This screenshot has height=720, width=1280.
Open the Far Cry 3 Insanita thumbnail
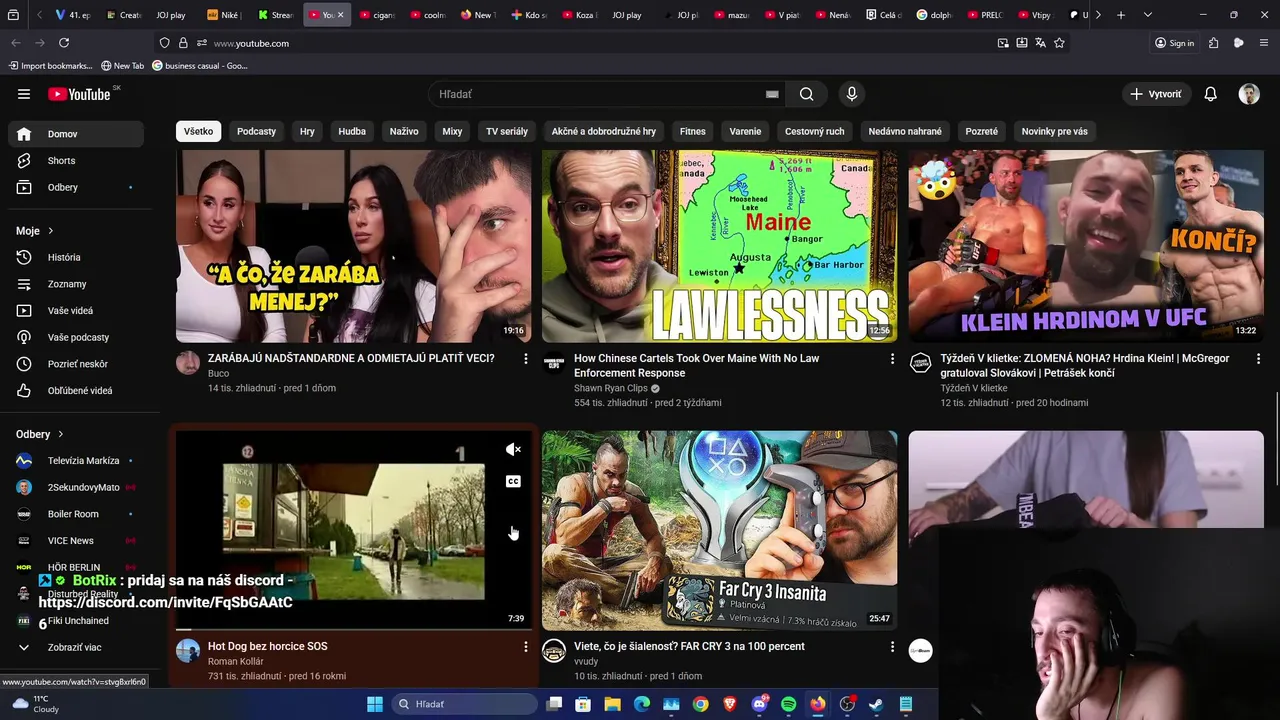point(720,530)
